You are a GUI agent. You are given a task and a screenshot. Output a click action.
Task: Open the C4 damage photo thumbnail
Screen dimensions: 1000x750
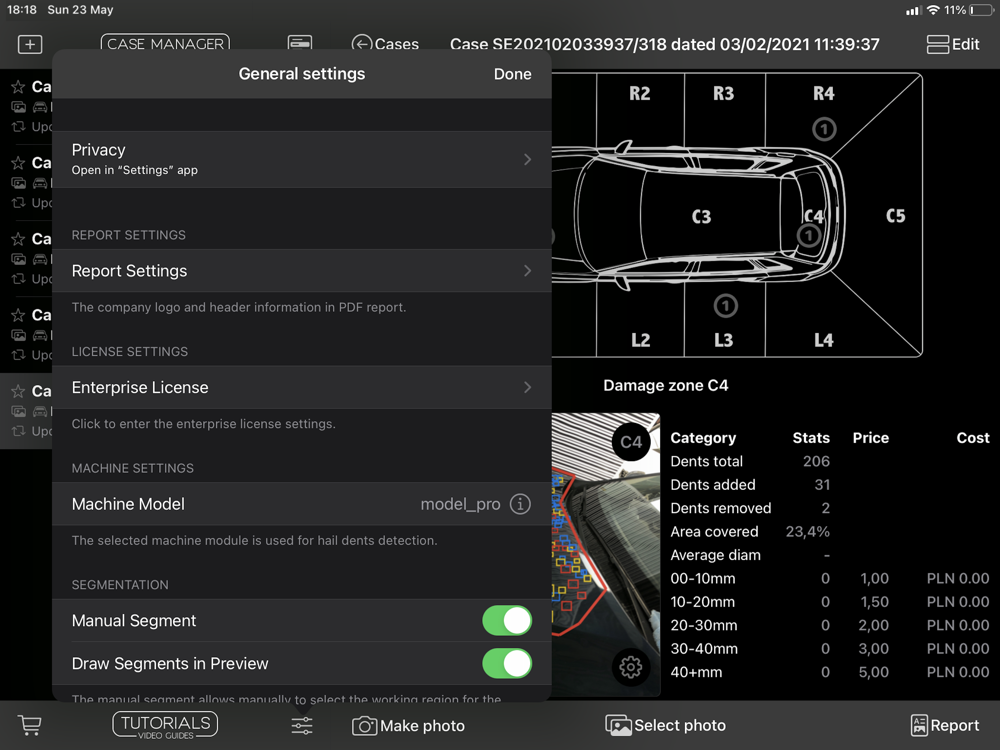(606, 555)
